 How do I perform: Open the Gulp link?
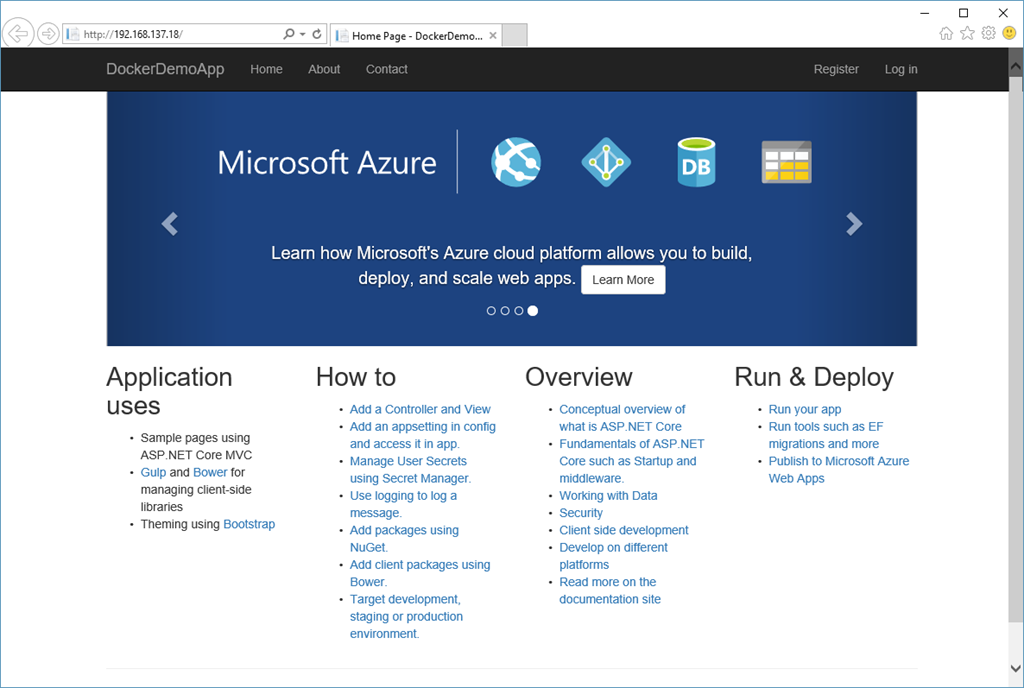click(153, 472)
